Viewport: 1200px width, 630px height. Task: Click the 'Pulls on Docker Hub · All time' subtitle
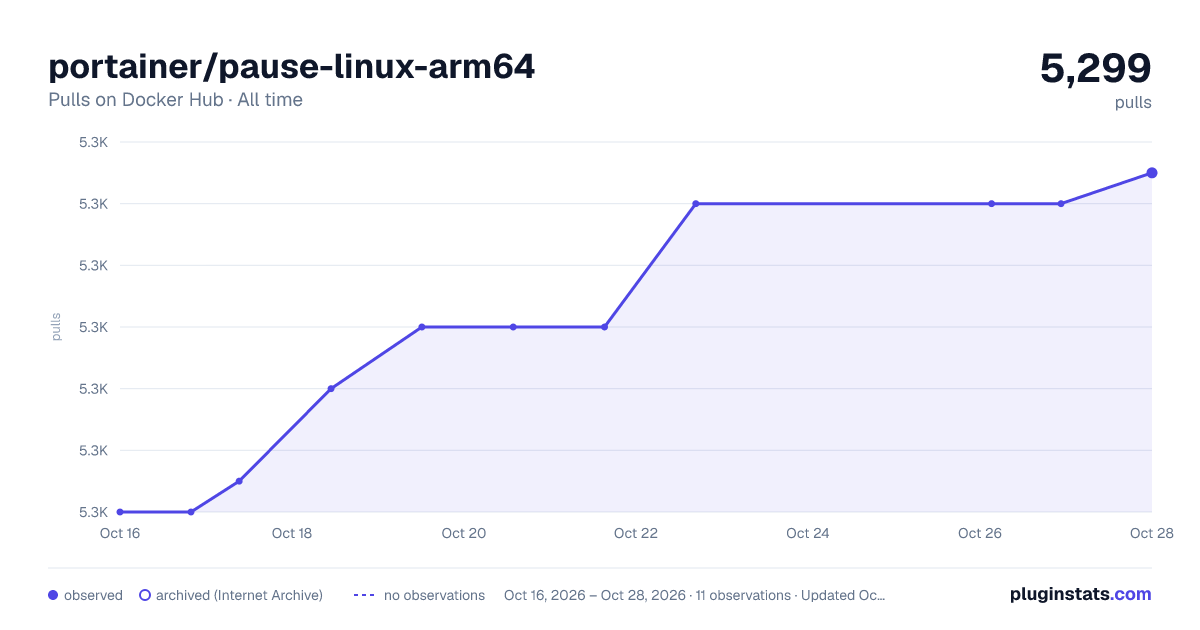[175, 100]
